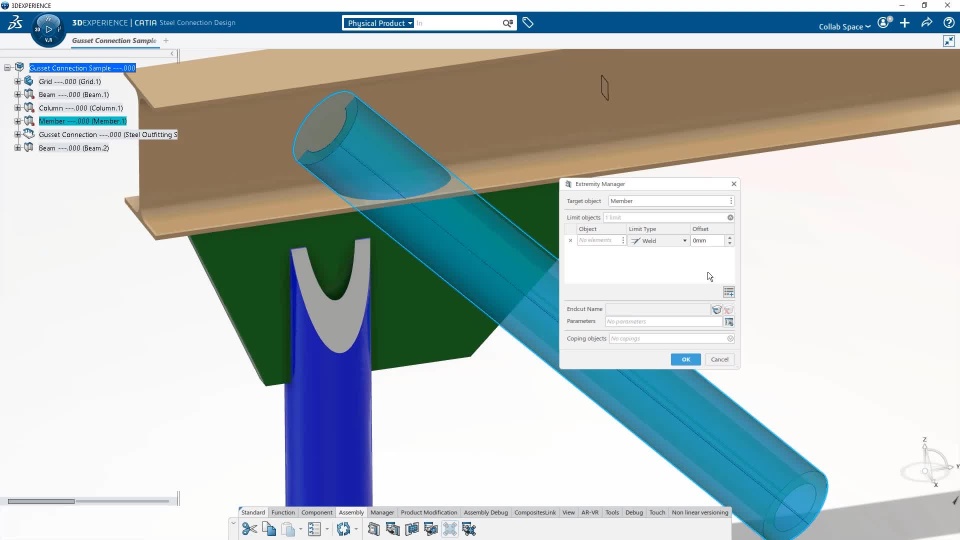Expand the Beam.2 tree node
Image resolution: width=960 pixels, height=540 pixels.
[x=17, y=148]
